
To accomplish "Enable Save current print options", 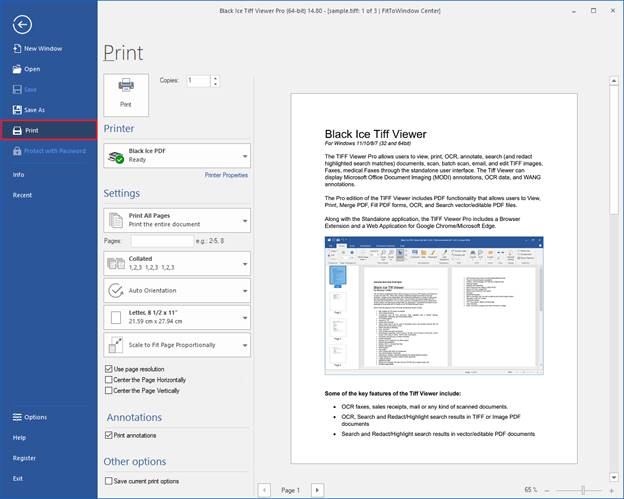I will tap(109, 481).
